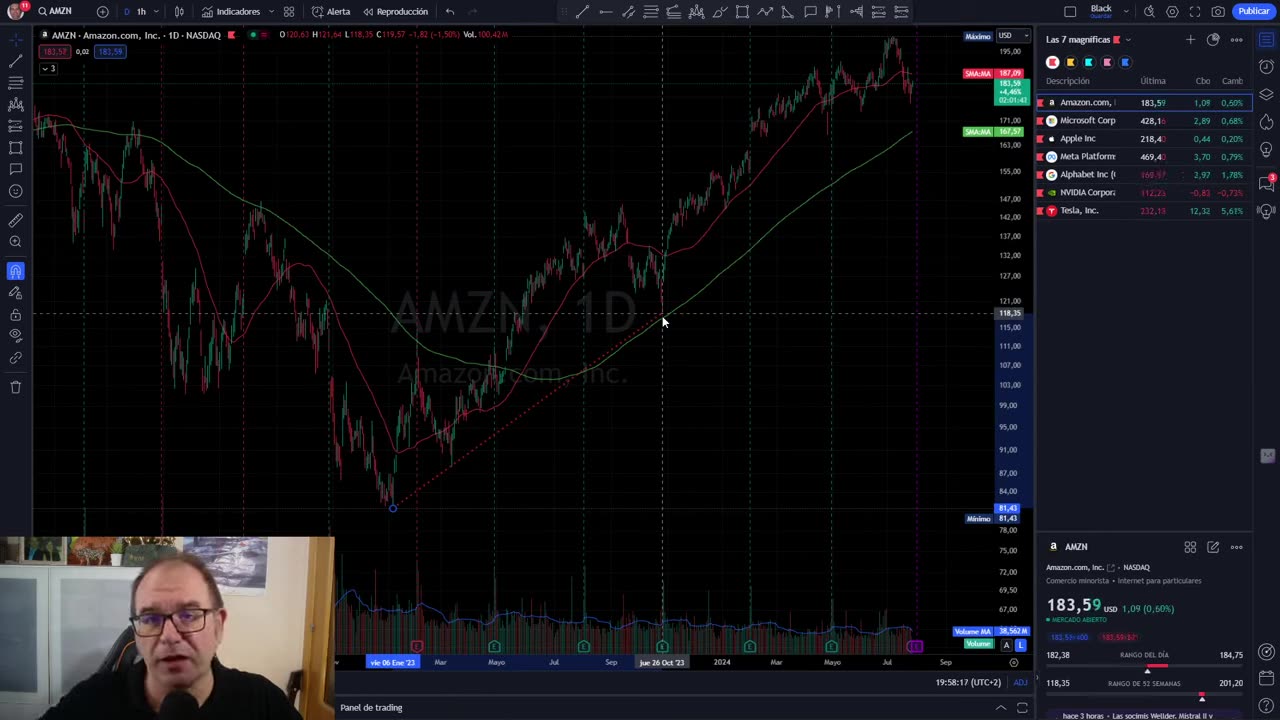Select the crosshair cursor tool
Viewport: 1280px width, 720px height.
16,39
